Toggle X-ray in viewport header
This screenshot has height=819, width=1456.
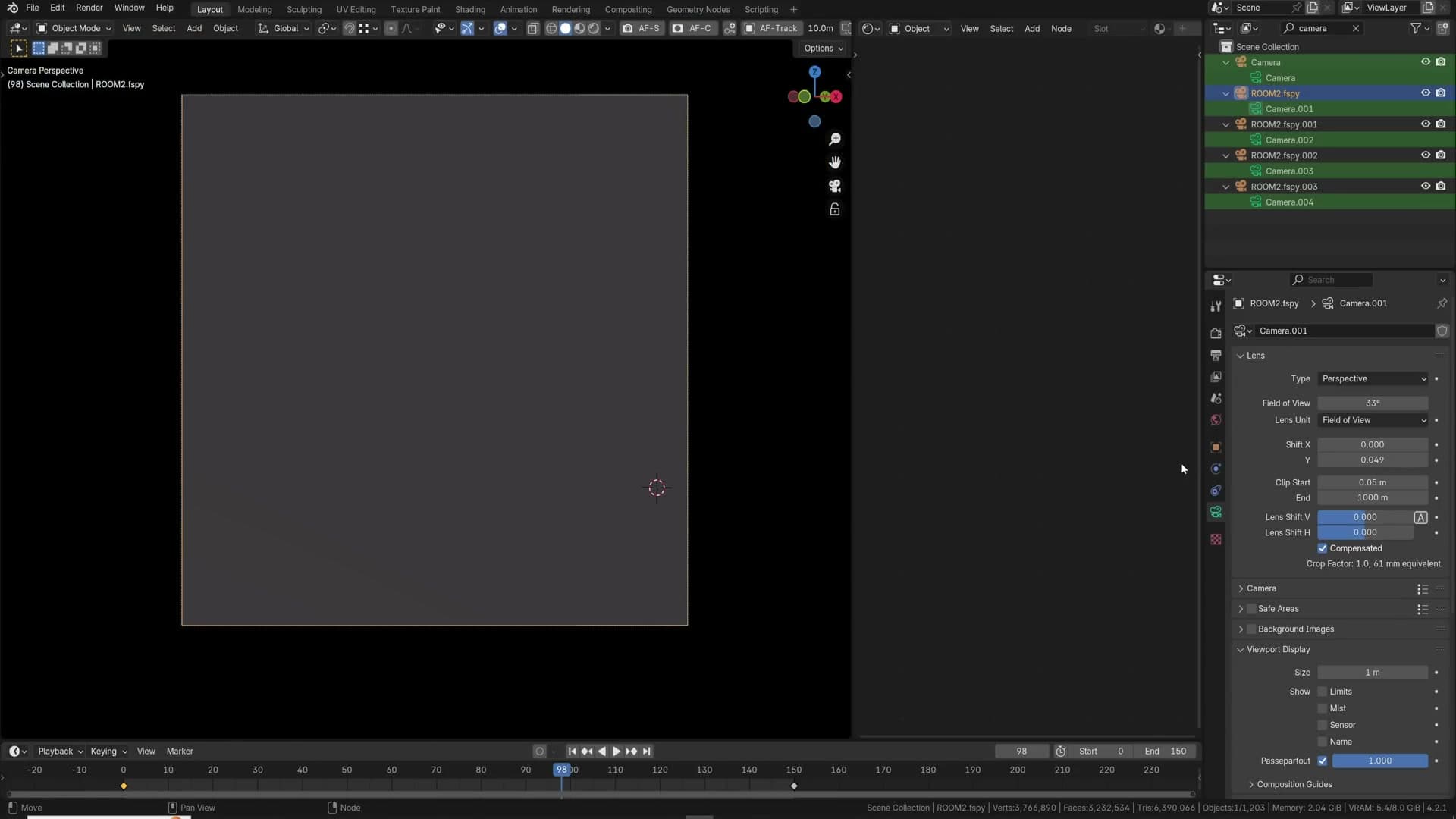(533, 28)
